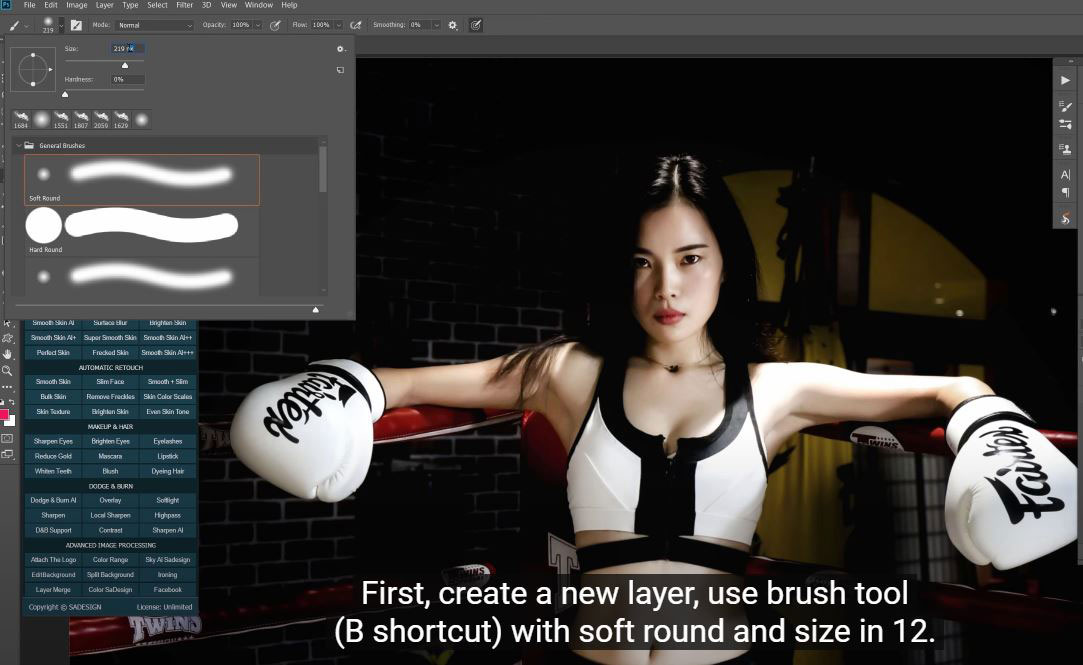
Task: Collapse the General Brushes folder
Action: tap(18, 146)
